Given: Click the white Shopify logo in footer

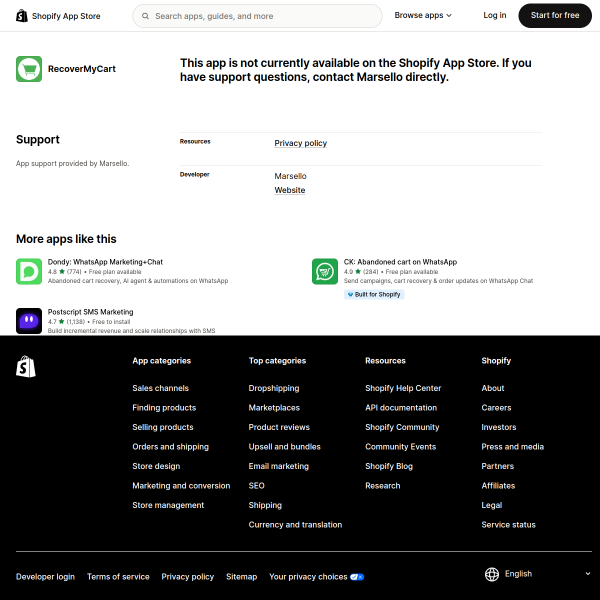Looking at the screenshot, I should 26,366.
